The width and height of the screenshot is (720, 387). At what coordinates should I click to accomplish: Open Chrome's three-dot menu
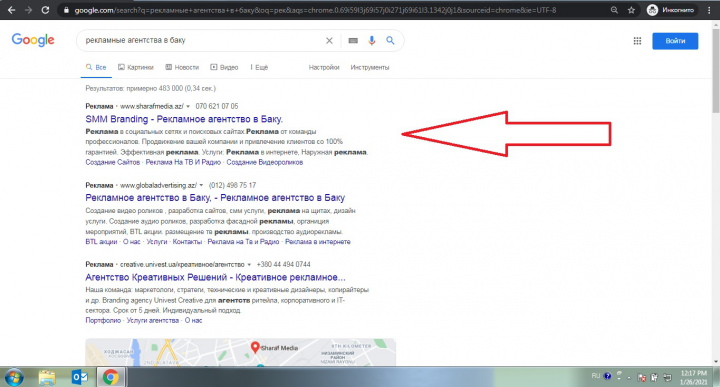click(710, 10)
